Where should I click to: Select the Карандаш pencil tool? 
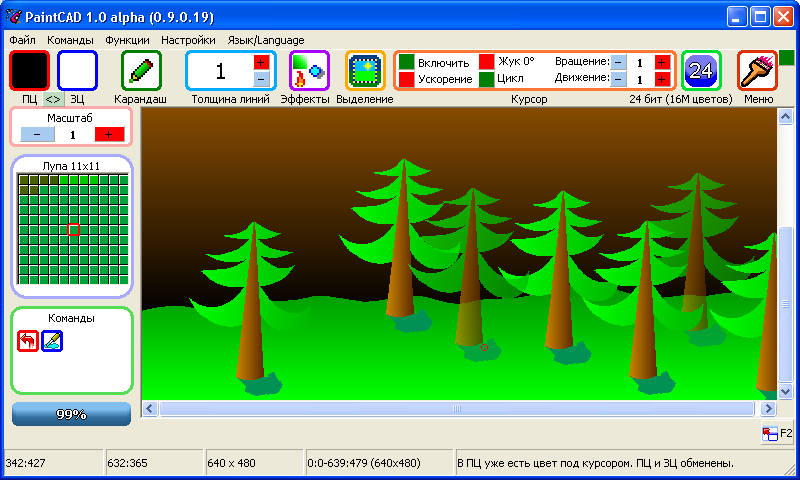point(141,70)
